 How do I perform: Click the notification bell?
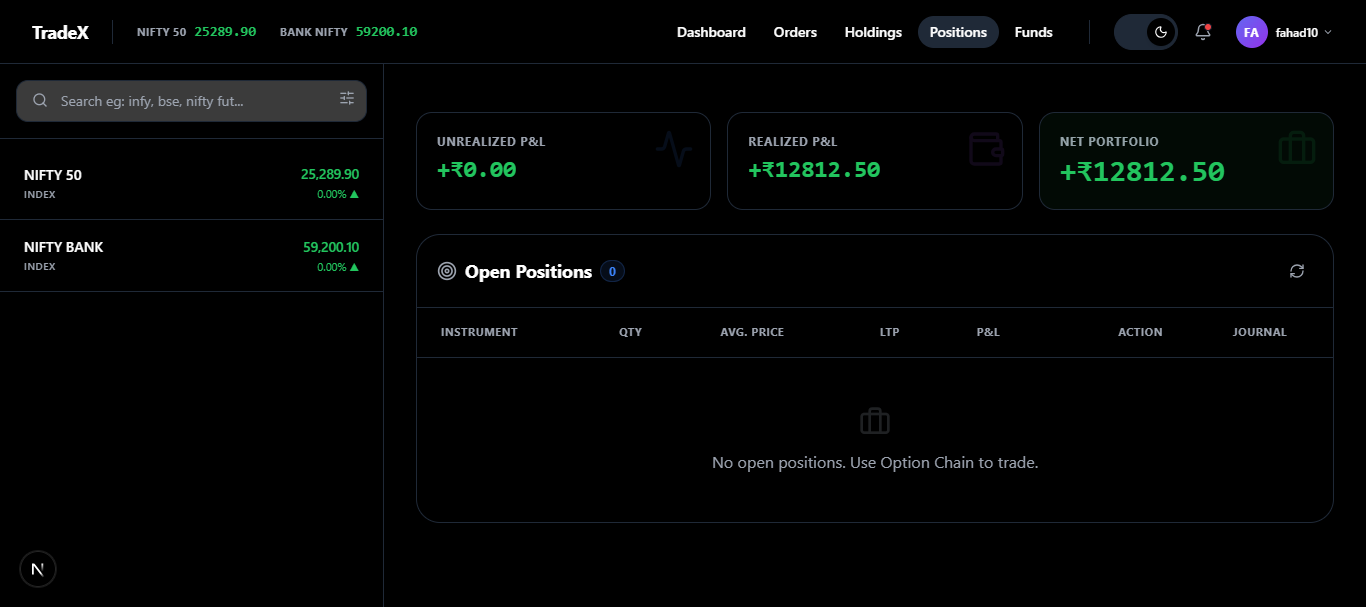[x=1202, y=31]
